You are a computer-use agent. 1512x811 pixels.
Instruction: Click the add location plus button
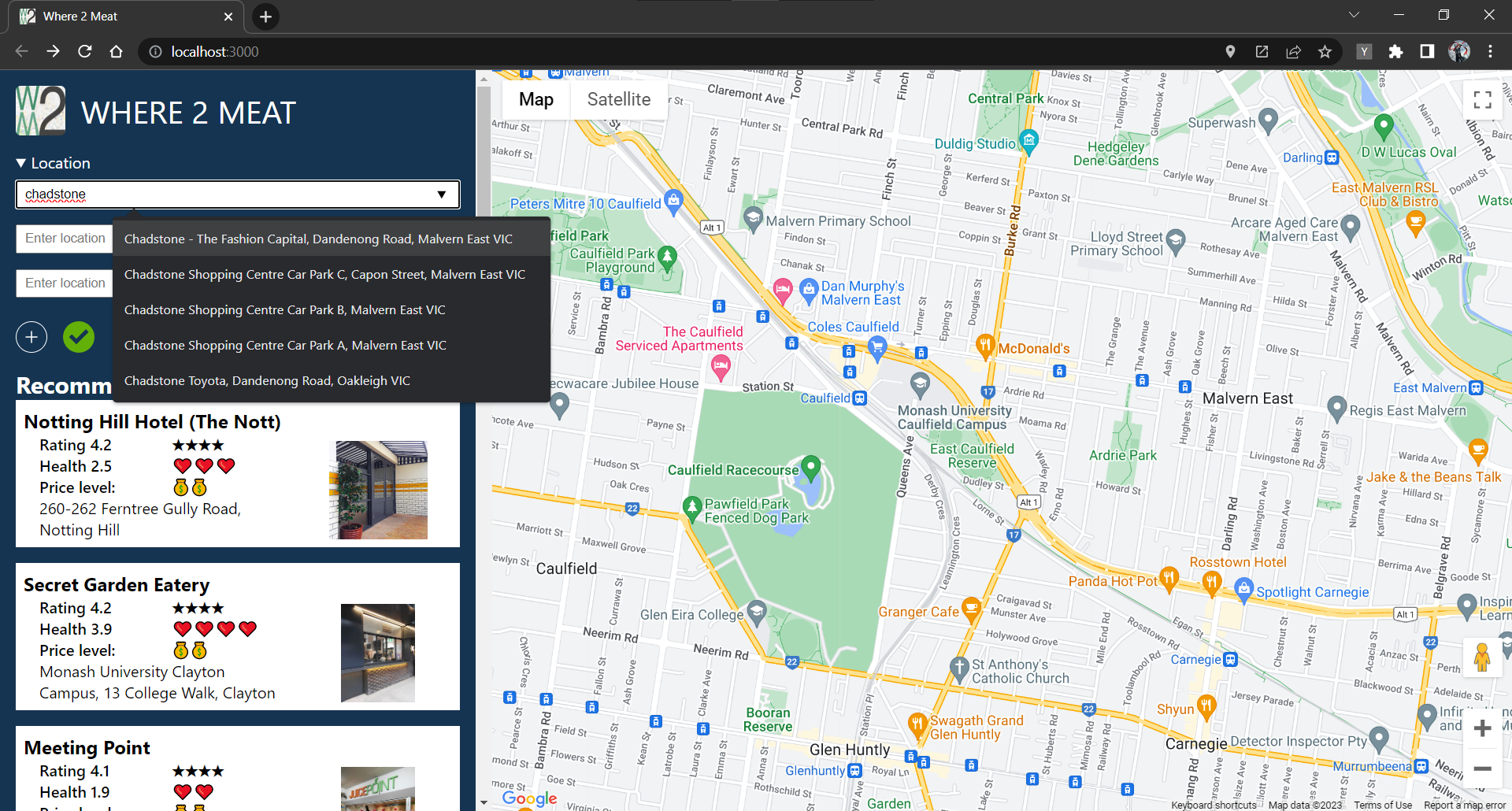tap(31, 338)
